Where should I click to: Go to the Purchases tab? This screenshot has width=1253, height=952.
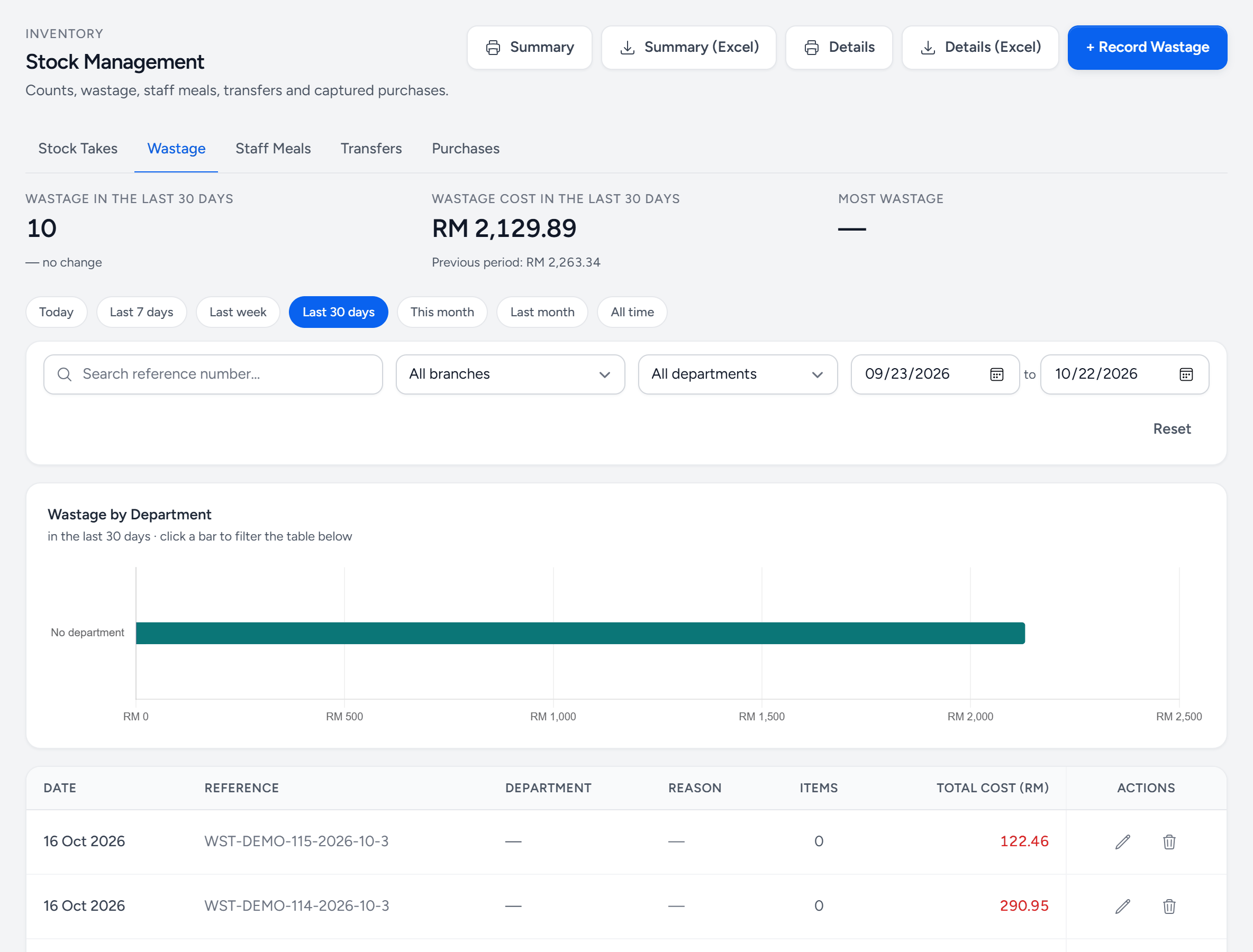[466, 149]
